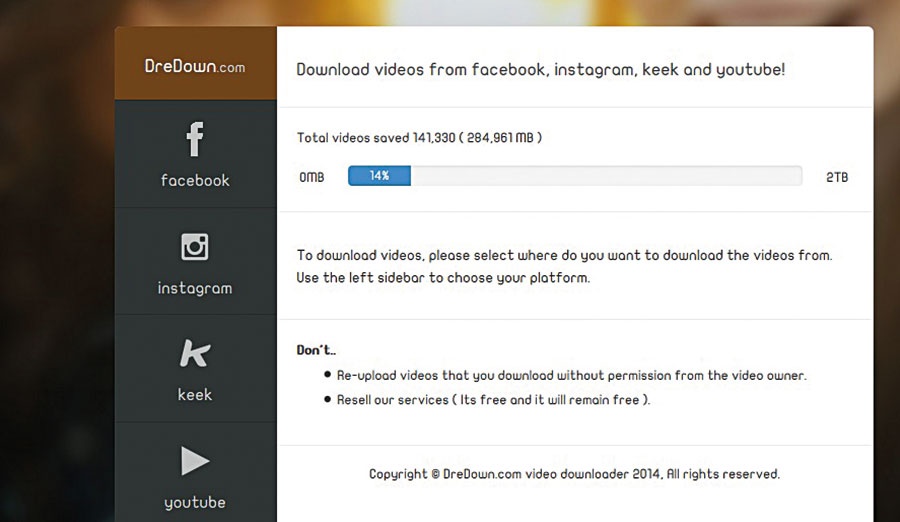Open the DreDown.com logo header

click(x=195, y=67)
